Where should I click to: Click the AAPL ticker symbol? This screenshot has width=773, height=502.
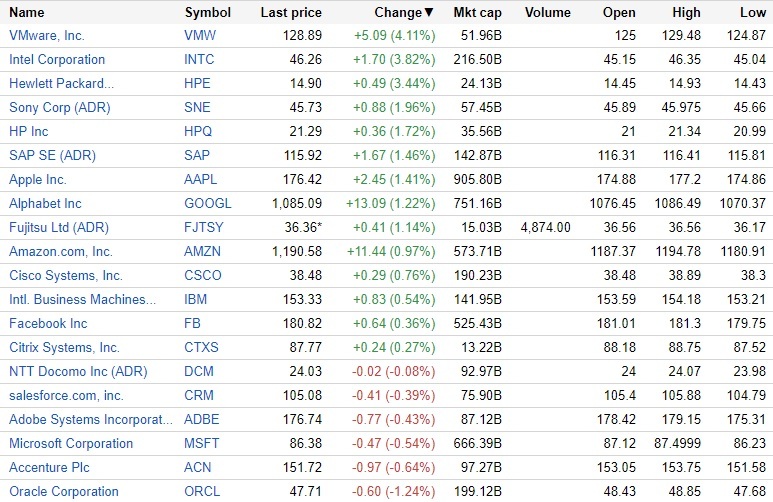pyautogui.click(x=200, y=179)
